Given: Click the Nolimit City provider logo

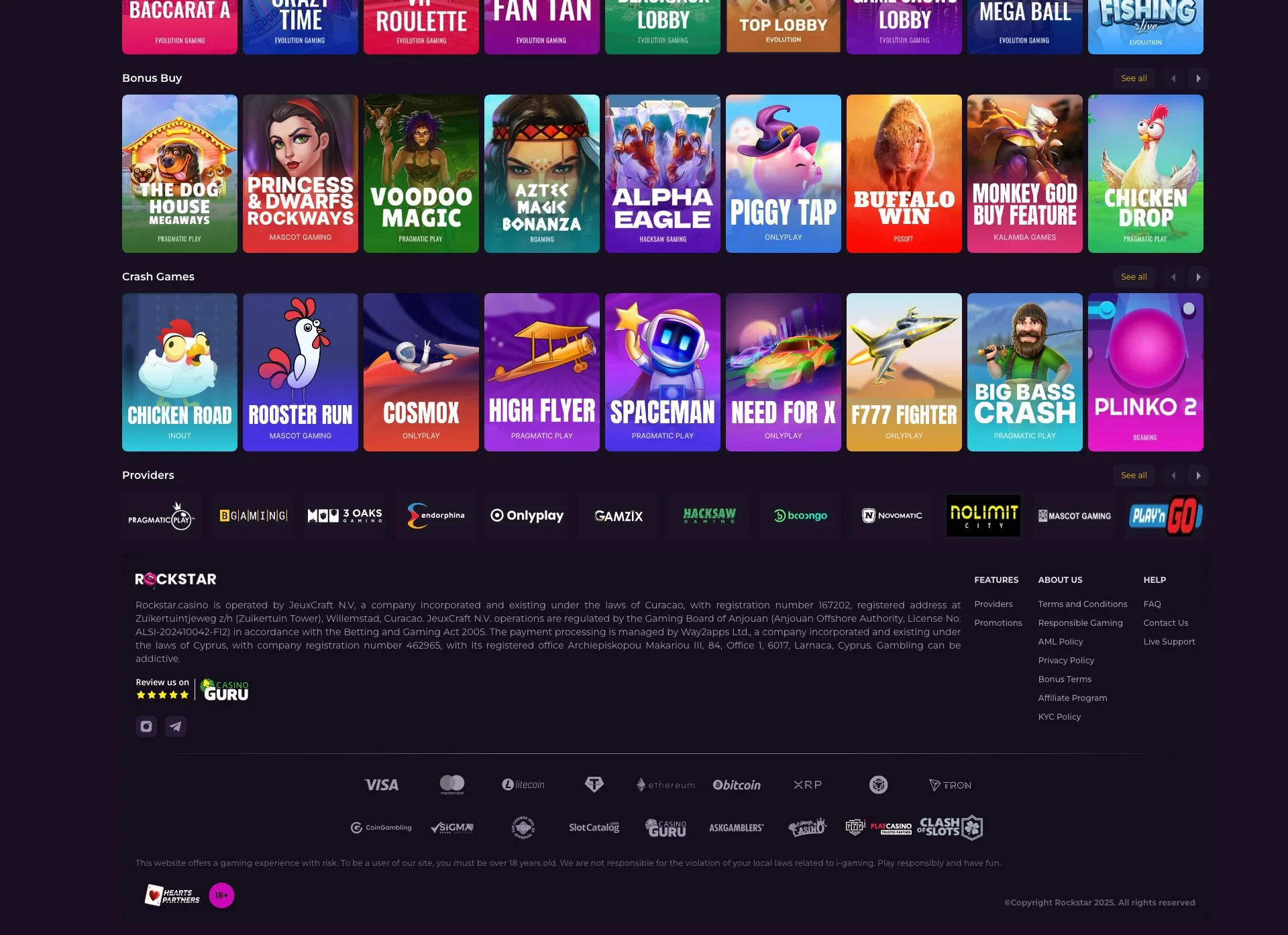Looking at the screenshot, I should coord(983,516).
